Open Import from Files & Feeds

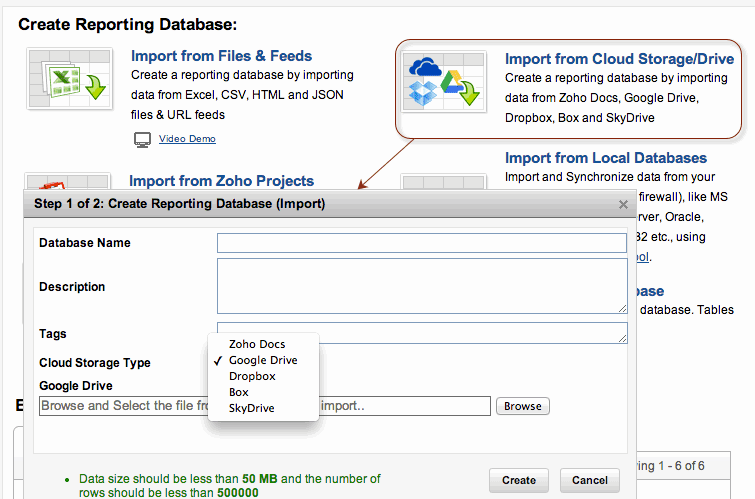221,56
